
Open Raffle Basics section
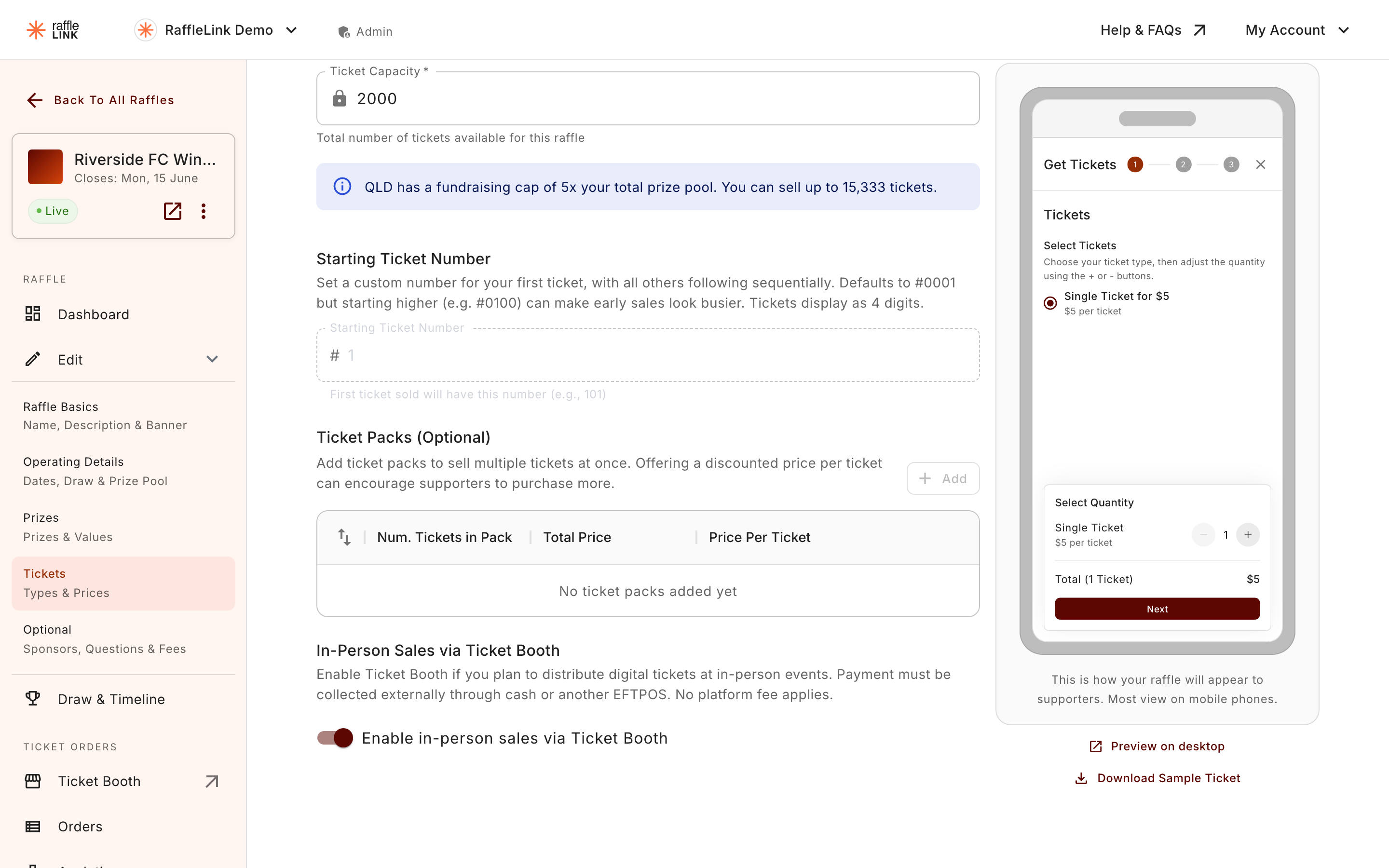(x=123, y=416)
